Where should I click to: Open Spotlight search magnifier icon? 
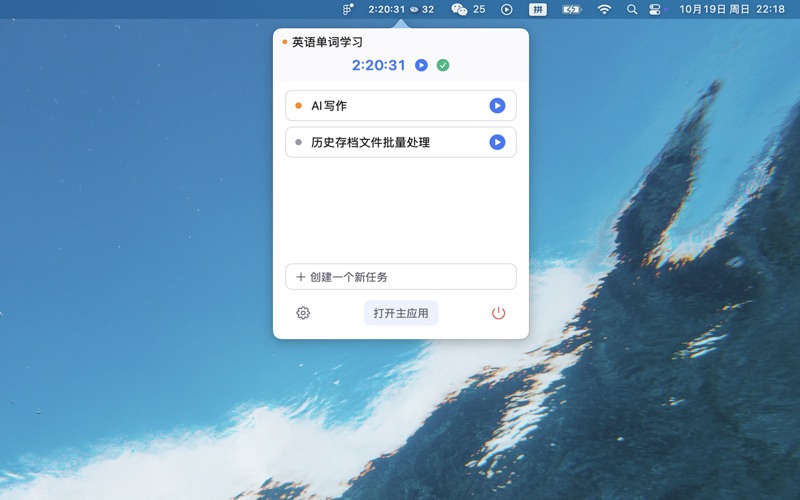[x=632, y=9]
